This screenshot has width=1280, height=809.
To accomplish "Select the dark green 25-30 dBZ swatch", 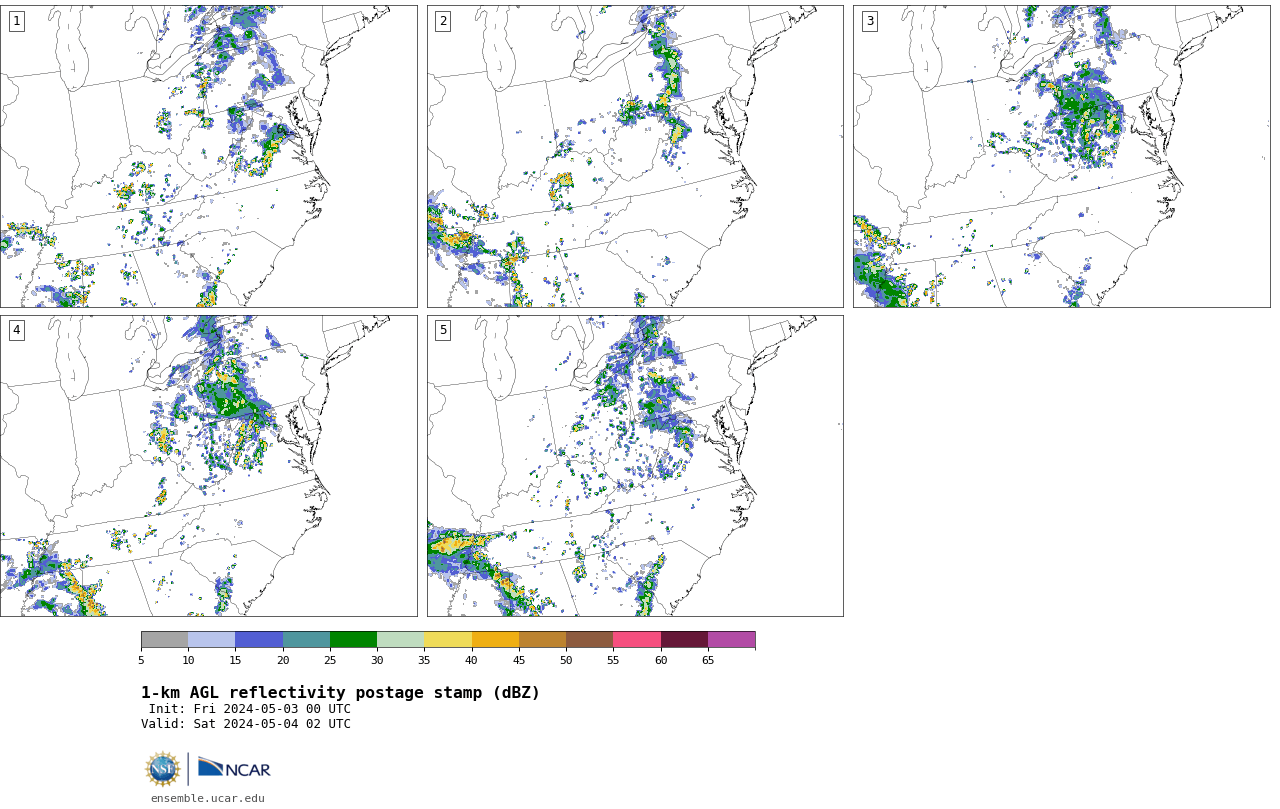I will [353, 640].
